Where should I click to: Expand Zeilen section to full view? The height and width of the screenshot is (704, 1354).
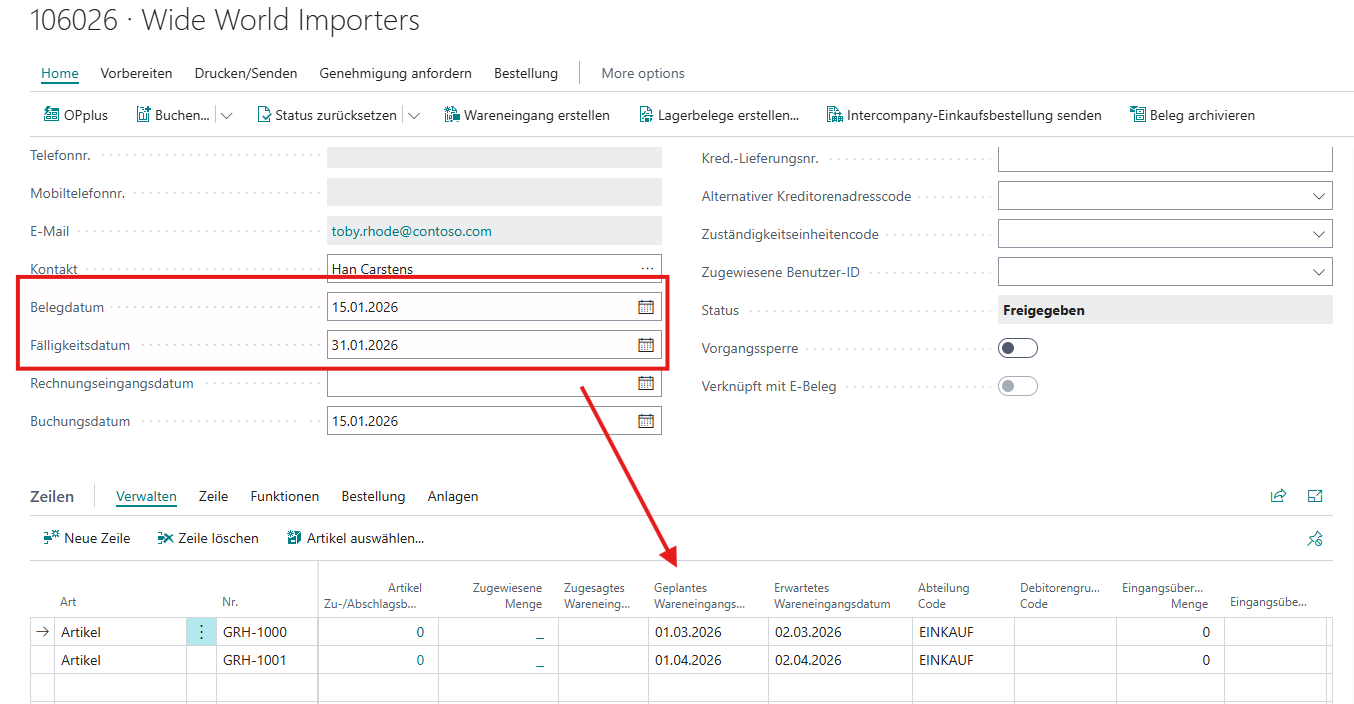click(x=1315, y=496)
